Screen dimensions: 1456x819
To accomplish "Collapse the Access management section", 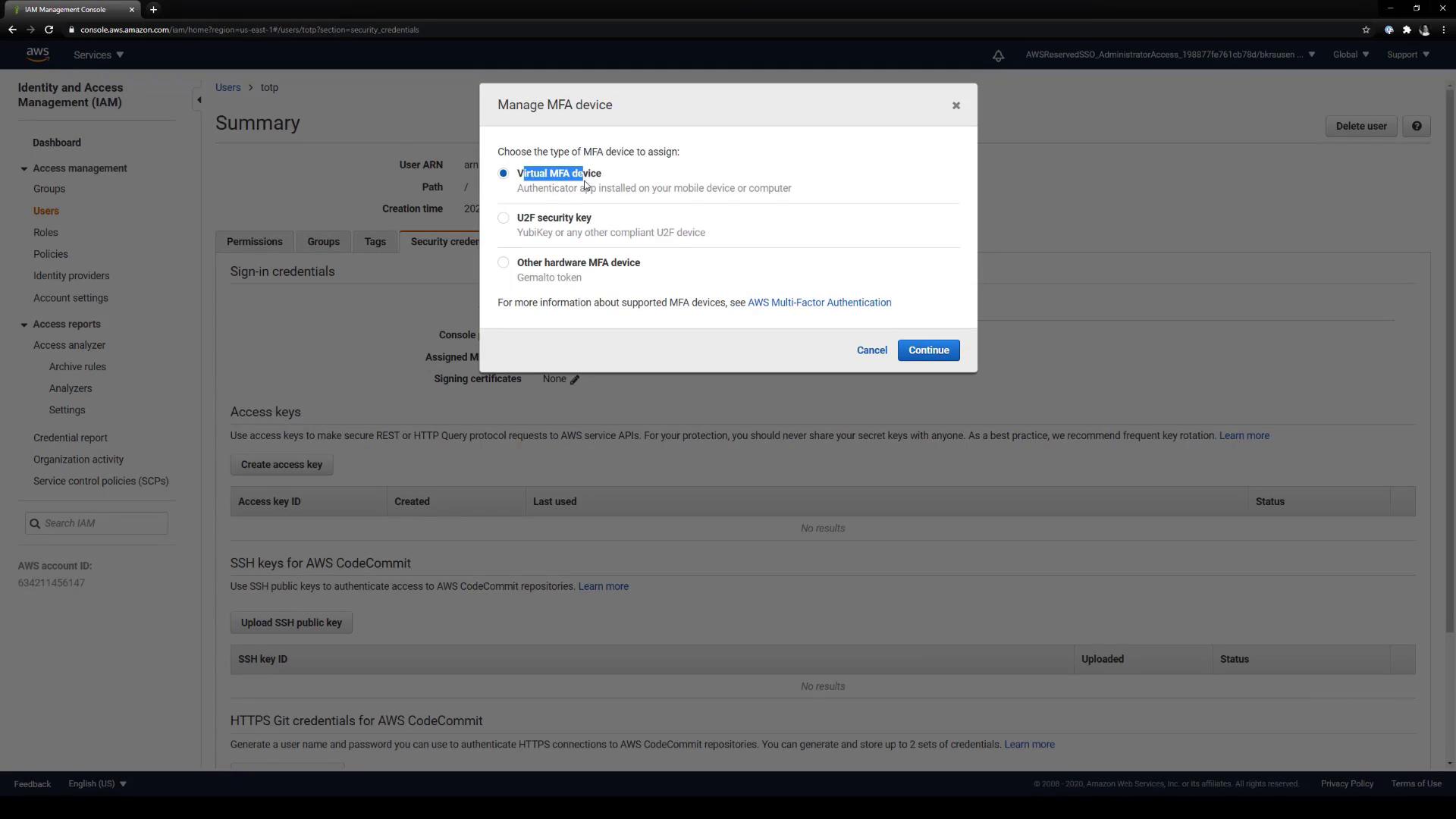I will pyautogui.click(x=24, y=169).
